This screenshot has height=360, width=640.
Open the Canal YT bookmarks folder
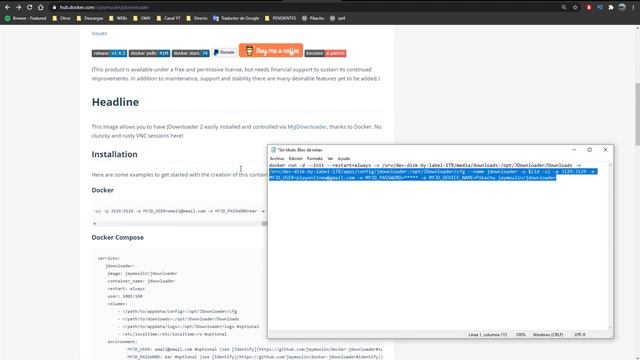(x=168, y=18)
